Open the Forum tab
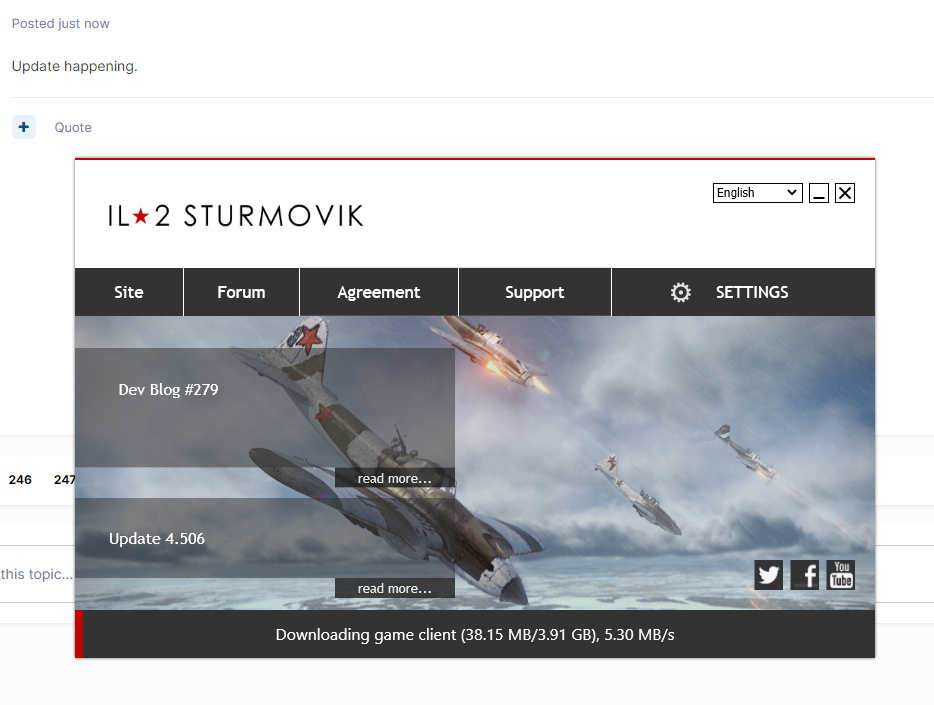934x705 pixels. (x=241, y=292)
